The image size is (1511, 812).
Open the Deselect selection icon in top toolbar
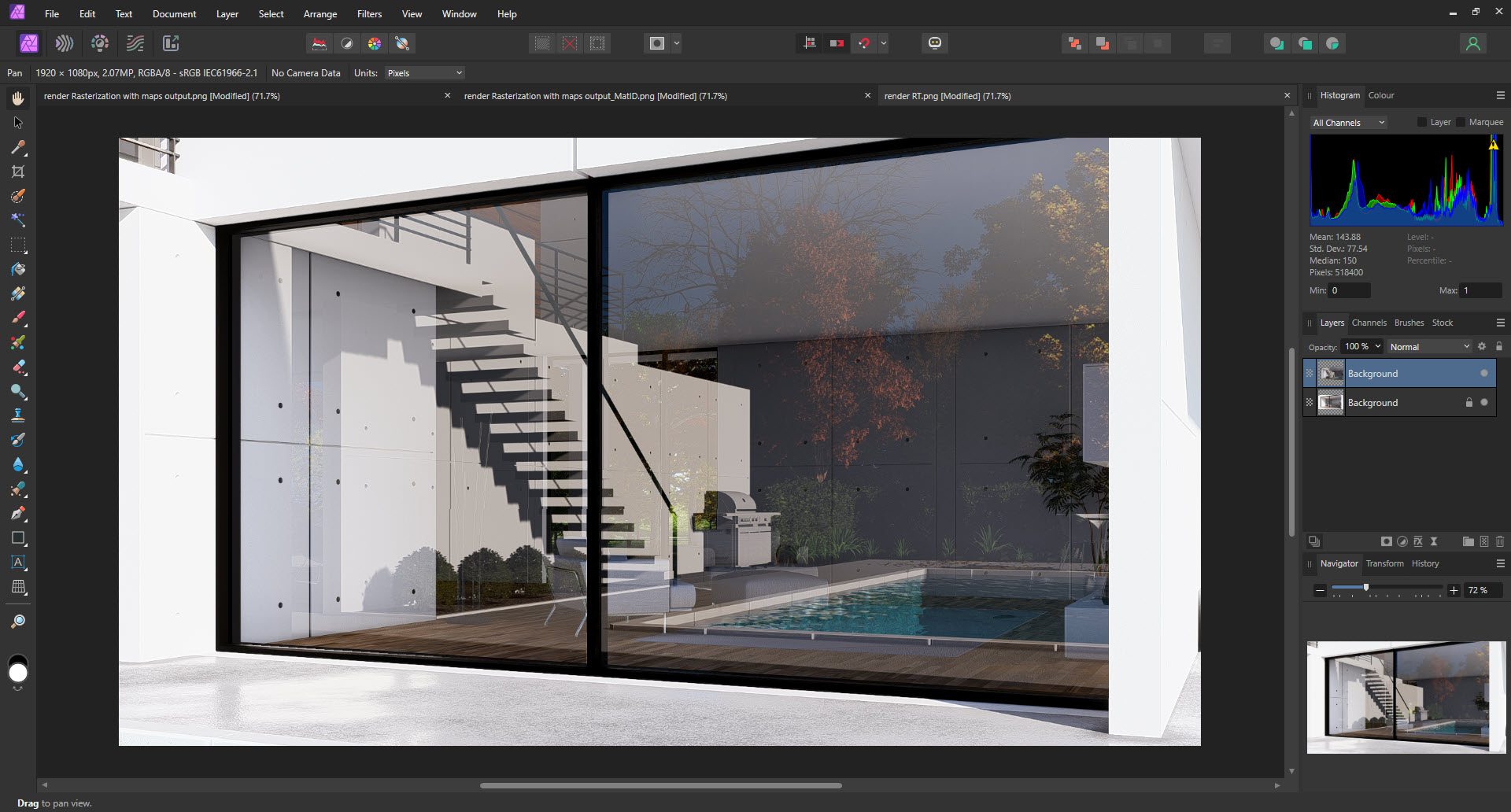click(569, 43)
